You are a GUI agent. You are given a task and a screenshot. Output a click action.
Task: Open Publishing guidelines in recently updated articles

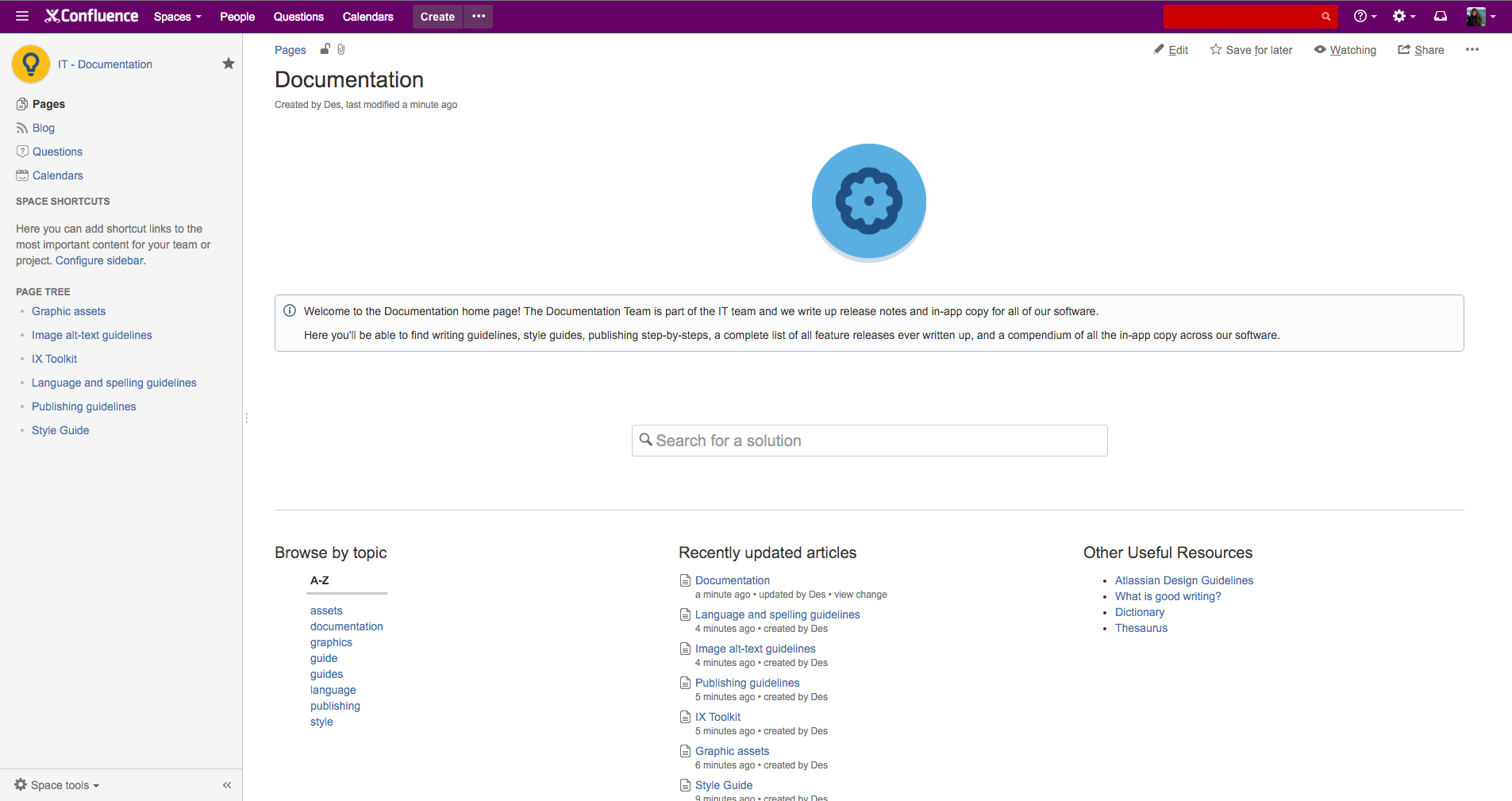(748, 683)
